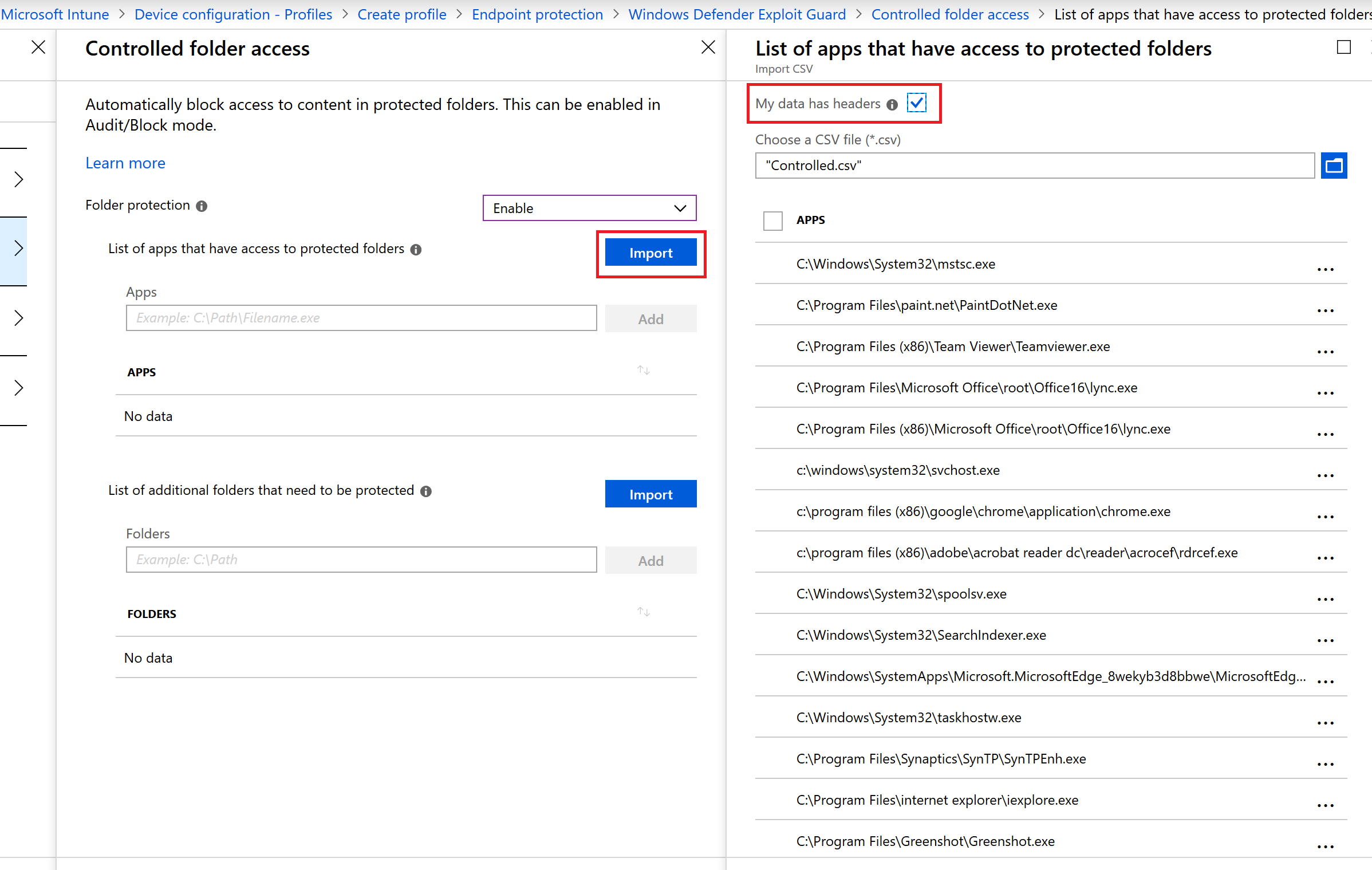This screenshot has height=870, width=1372.
Task: Close the far-left collapsed blade
Action: point(38,47)
